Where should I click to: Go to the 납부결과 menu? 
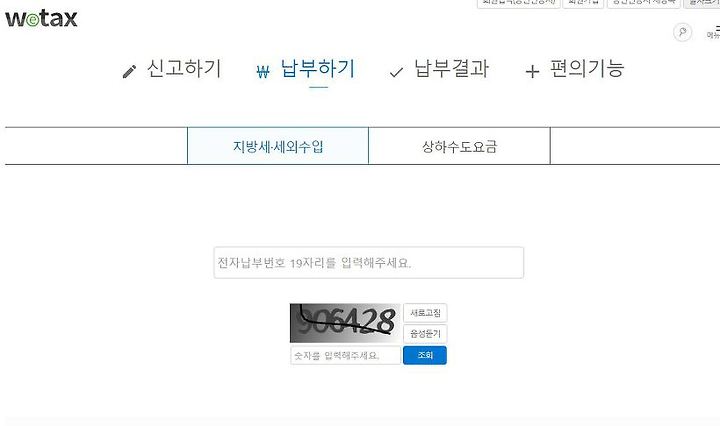[x=451, y=68]
